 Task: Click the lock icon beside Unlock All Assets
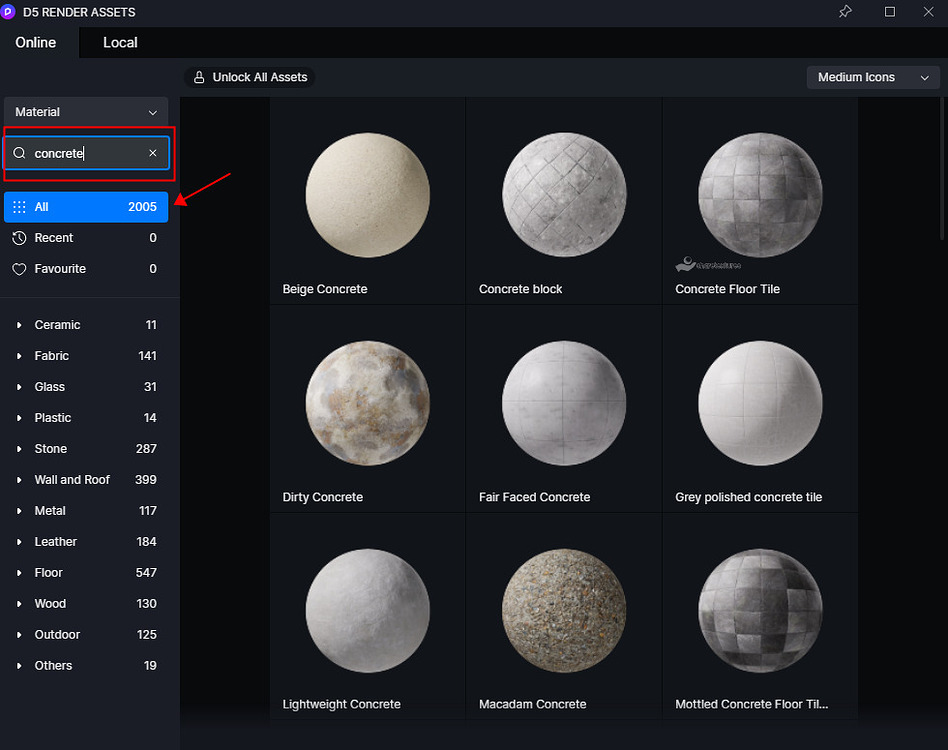coord(199,77)
